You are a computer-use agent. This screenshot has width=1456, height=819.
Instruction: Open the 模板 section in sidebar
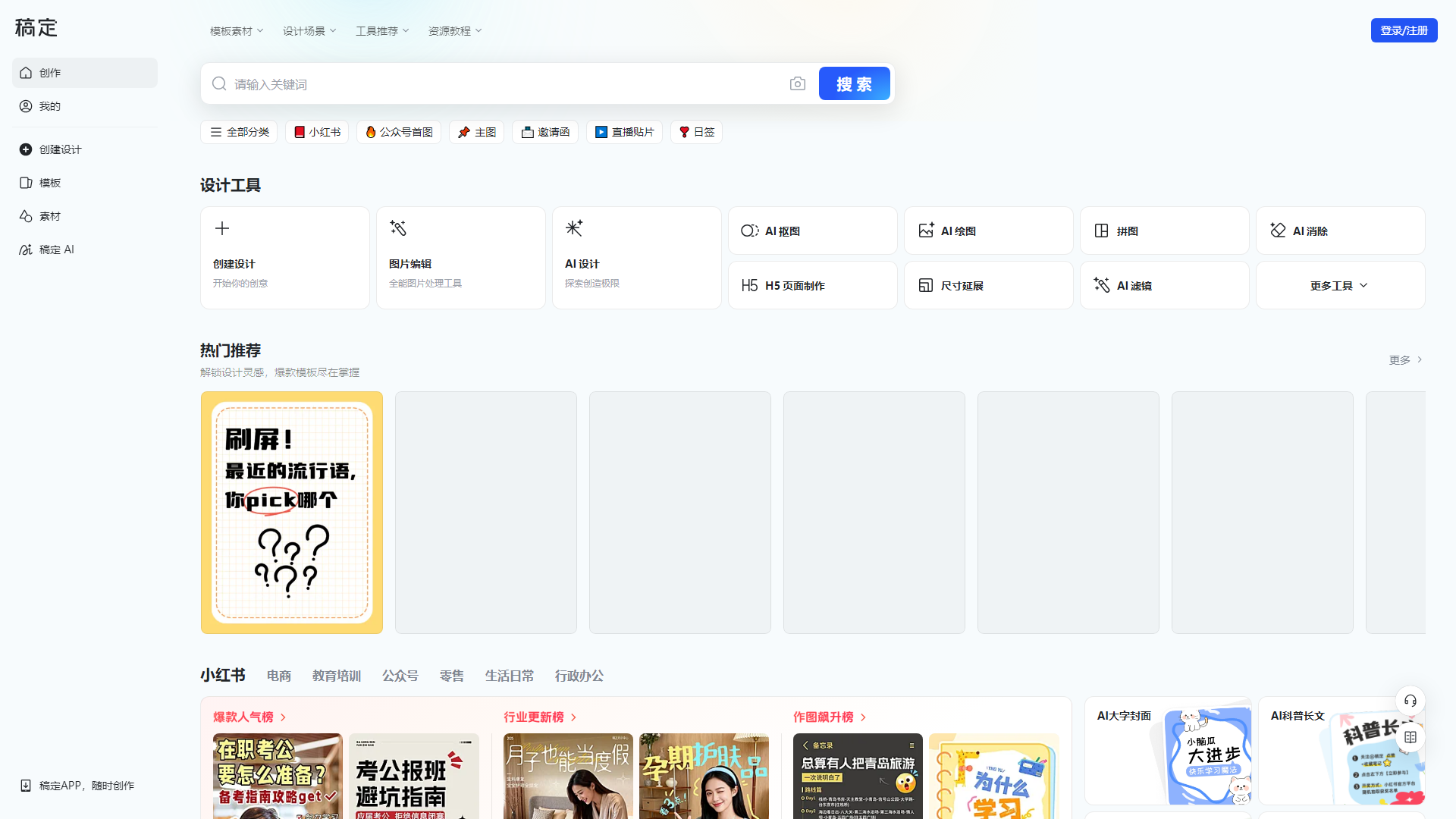point(50,182)
